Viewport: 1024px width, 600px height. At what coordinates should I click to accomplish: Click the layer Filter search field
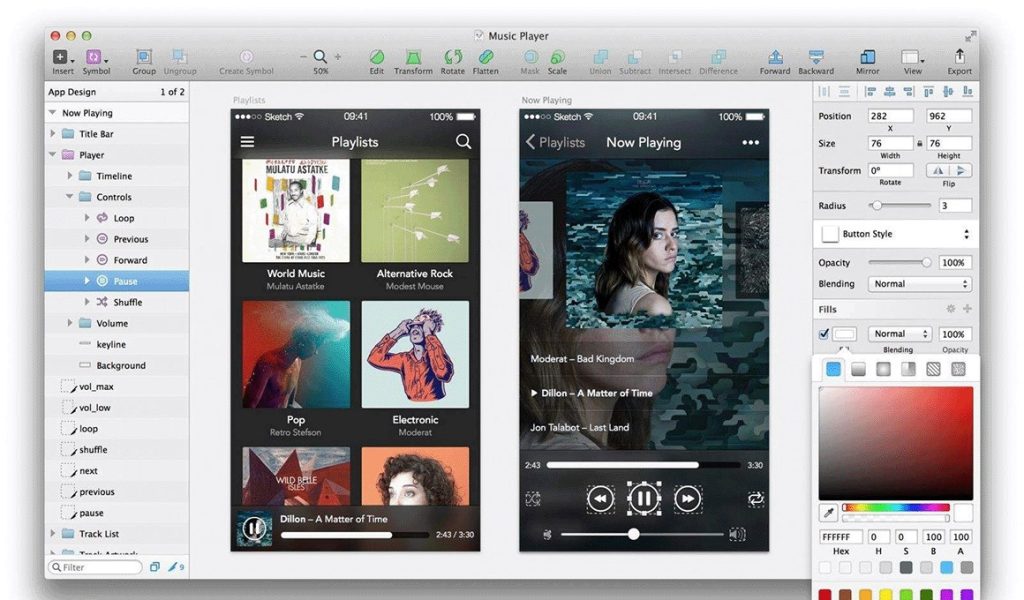(95, 567)
